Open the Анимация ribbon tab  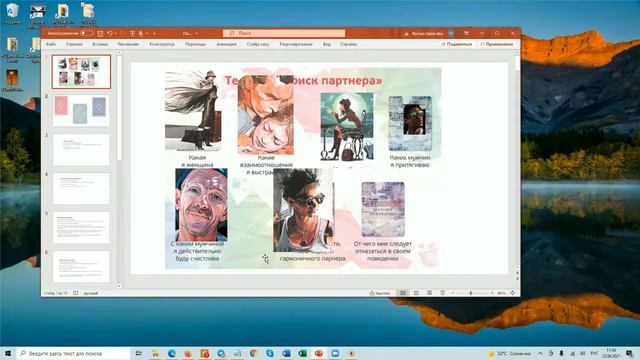coord(227,44)
